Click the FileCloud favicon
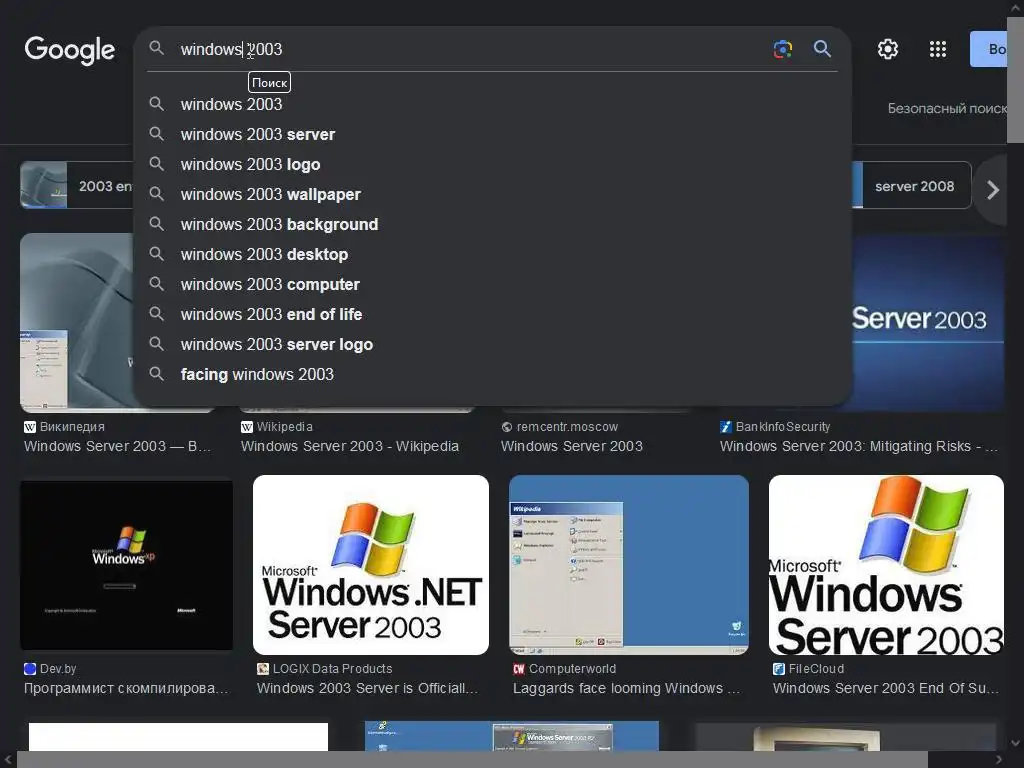 point(778,669)
